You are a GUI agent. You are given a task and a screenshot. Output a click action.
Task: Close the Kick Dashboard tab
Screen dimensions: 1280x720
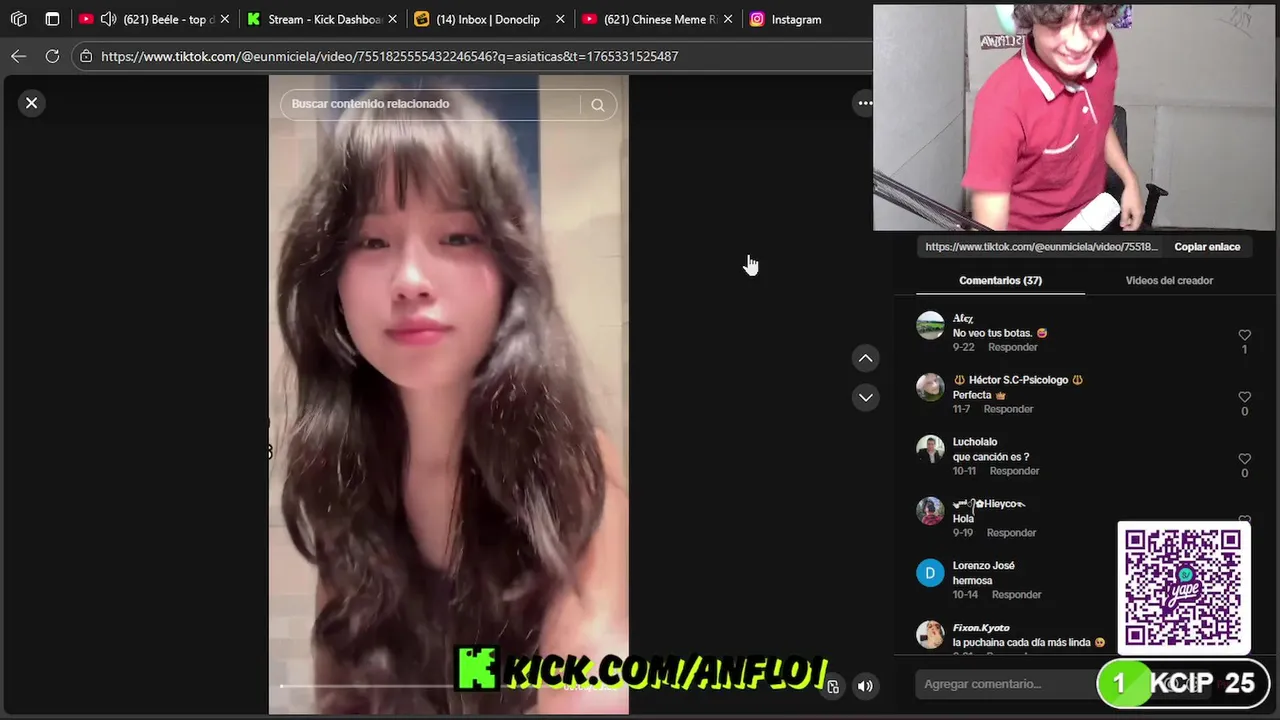pos(392,19)
